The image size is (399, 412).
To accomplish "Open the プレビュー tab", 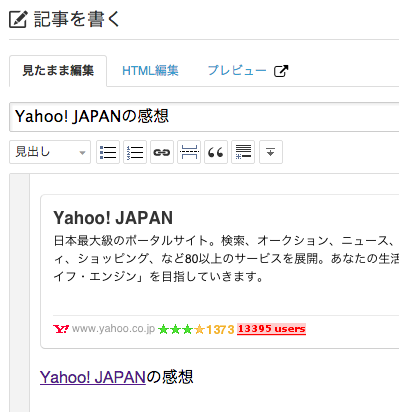I will (237, 71).
